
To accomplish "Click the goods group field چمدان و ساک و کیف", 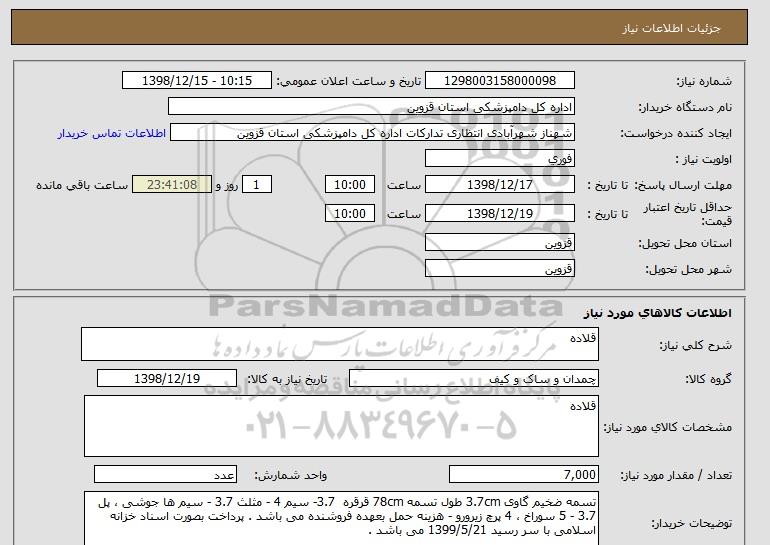I will pos(474,379).
